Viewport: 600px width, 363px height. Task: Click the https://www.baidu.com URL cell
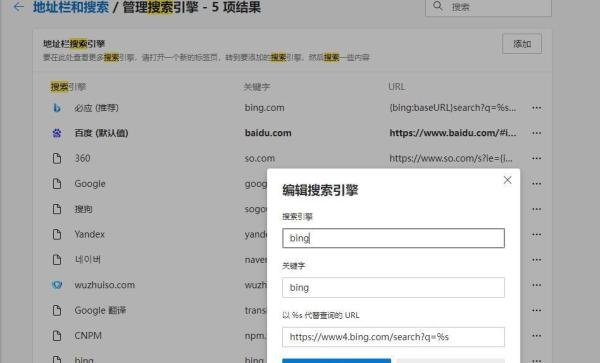click(x=453, y=133)
